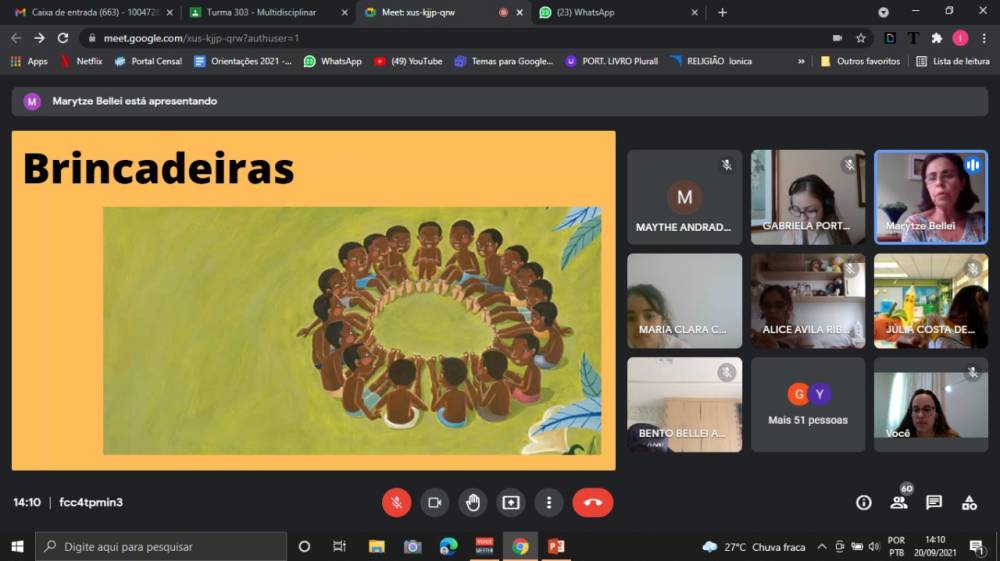Click the Mais 51 pessoas tile

click(808, 404)
